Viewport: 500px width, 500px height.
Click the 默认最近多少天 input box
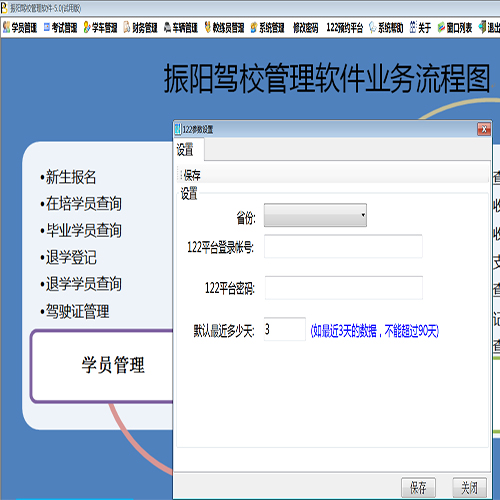285,329
